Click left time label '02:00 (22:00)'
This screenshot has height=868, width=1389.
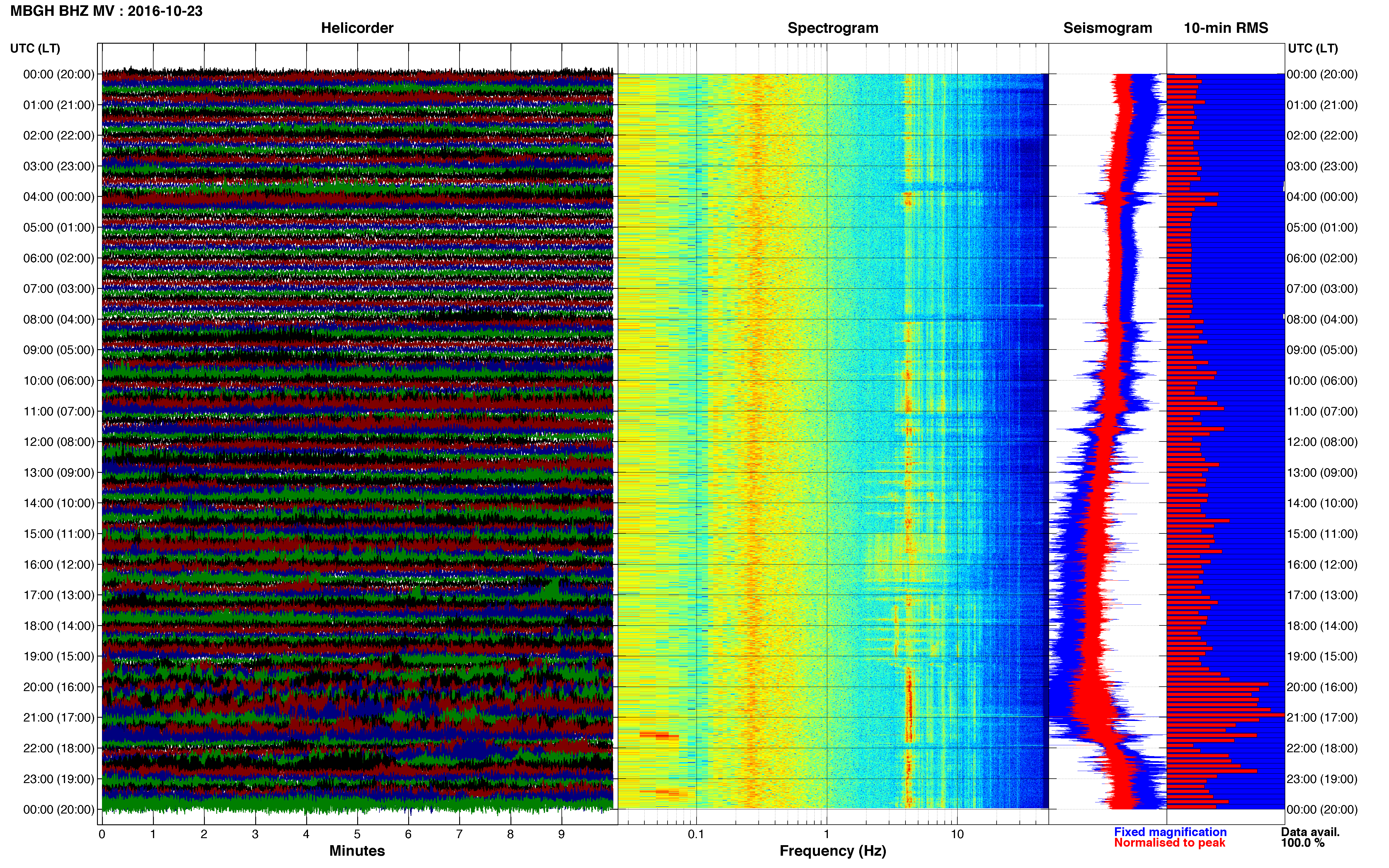click(x=59, y=135)
